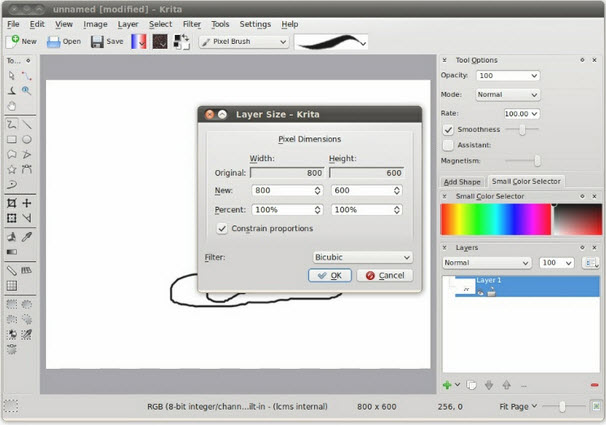This screenshot has height=427, width=606.
Task: Select the color picker eyedropper tool
Action: (27, 237)
